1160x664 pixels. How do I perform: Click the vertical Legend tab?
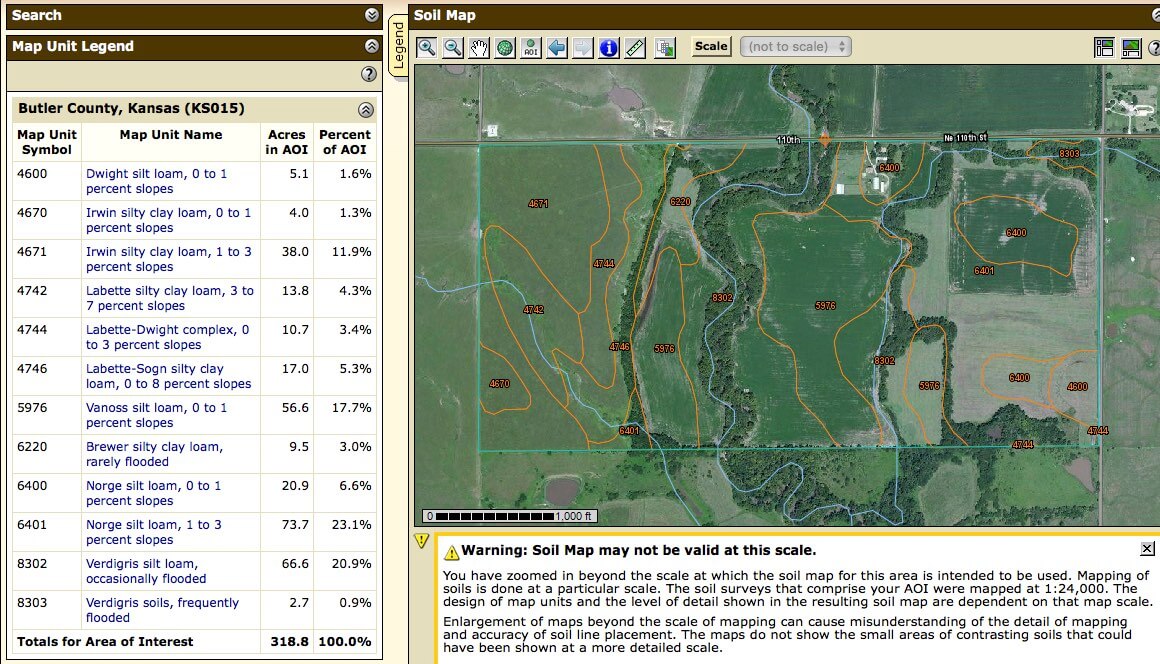tap(397, 45)
